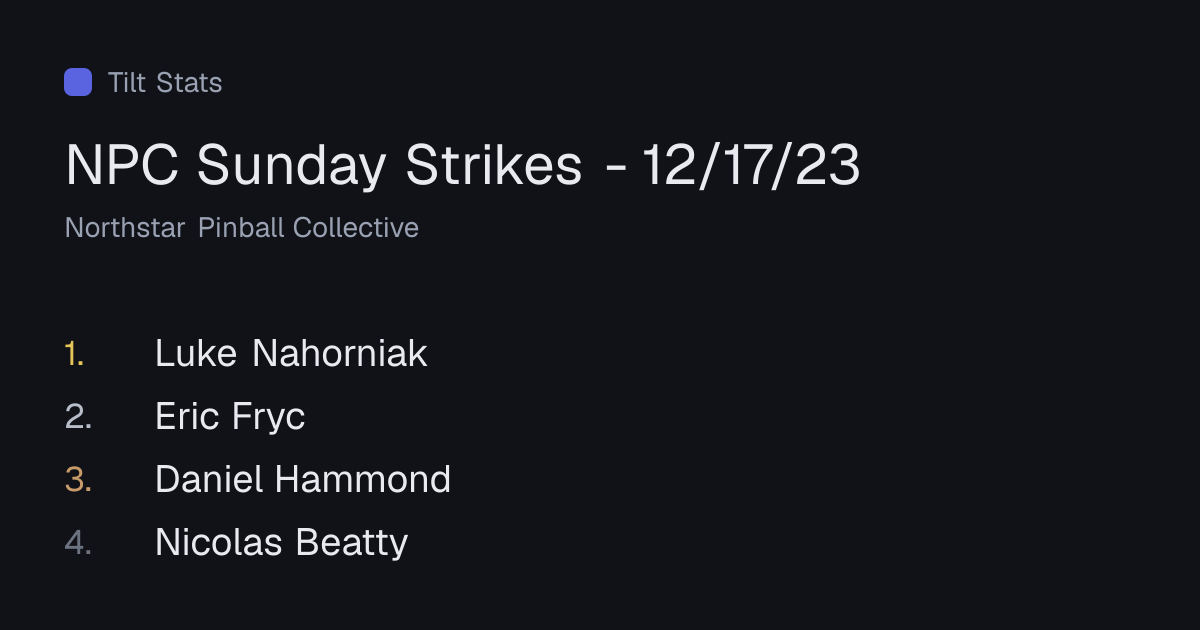The height and width of the screenshot is (630, 1200).
Task: Click the surname Beatty
Action: 352,543
